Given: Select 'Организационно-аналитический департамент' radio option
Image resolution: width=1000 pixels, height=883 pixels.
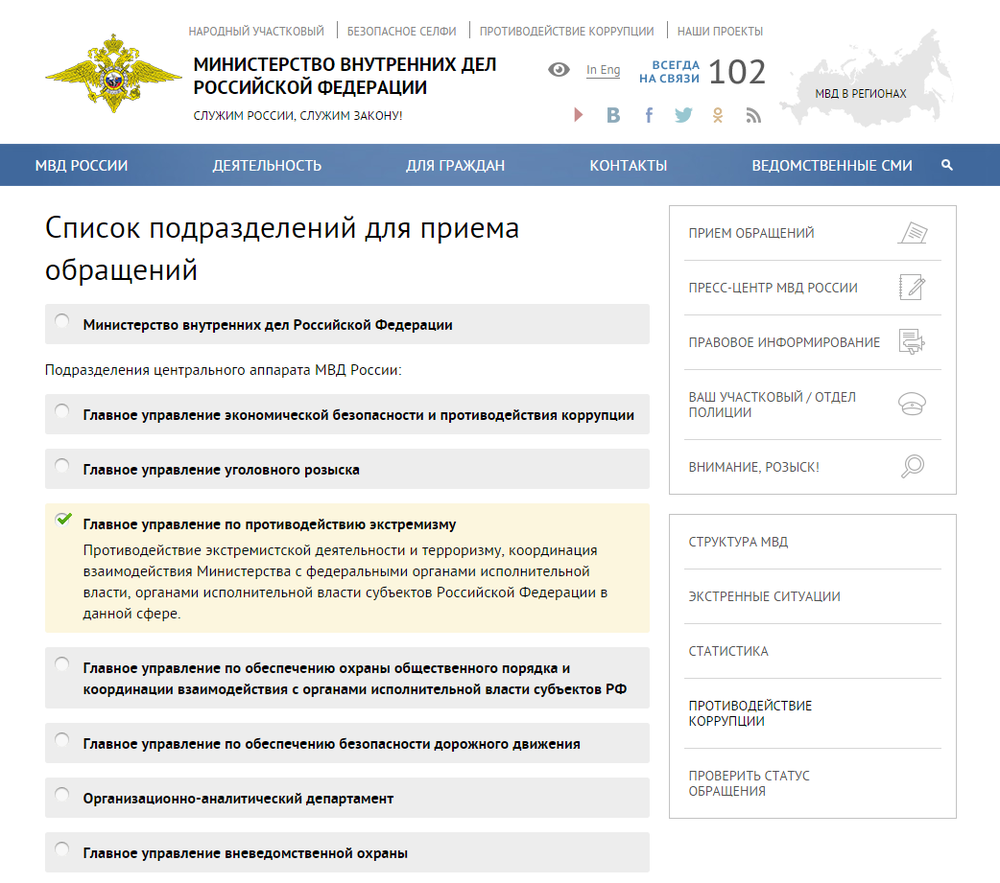Looking at the screenshot, I should coord(62,796).
